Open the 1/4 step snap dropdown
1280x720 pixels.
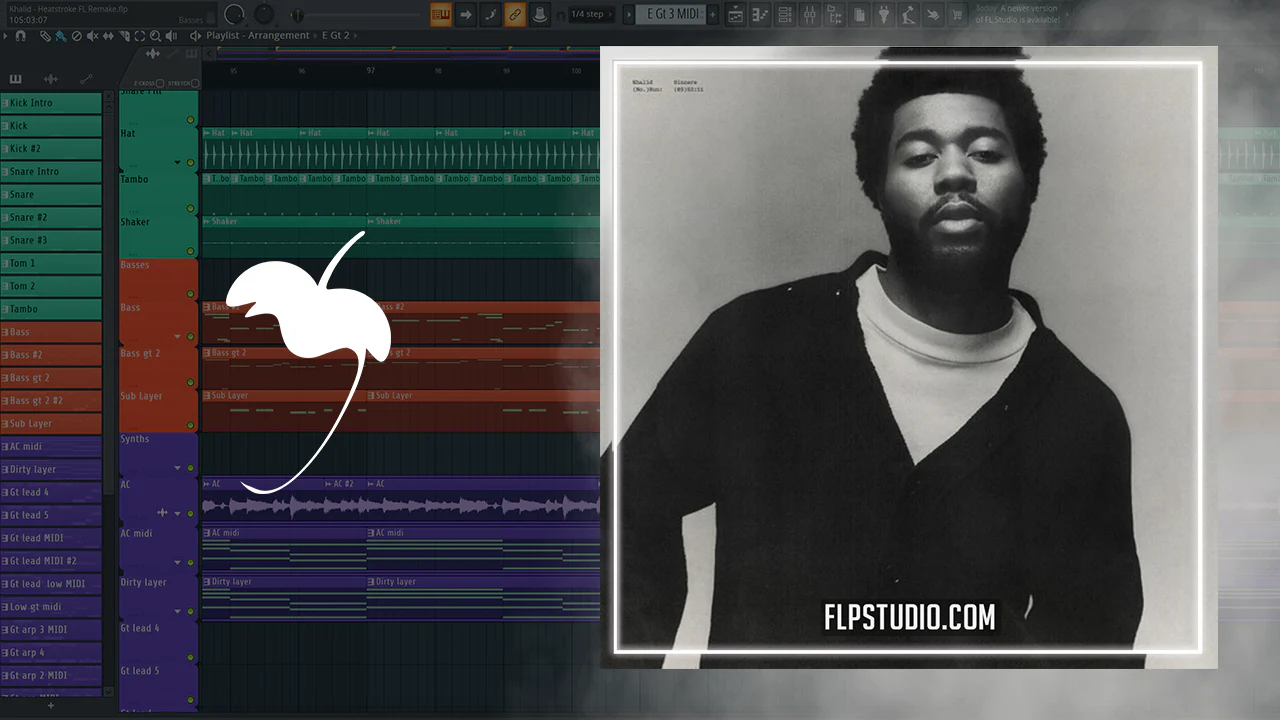point(592,14)
